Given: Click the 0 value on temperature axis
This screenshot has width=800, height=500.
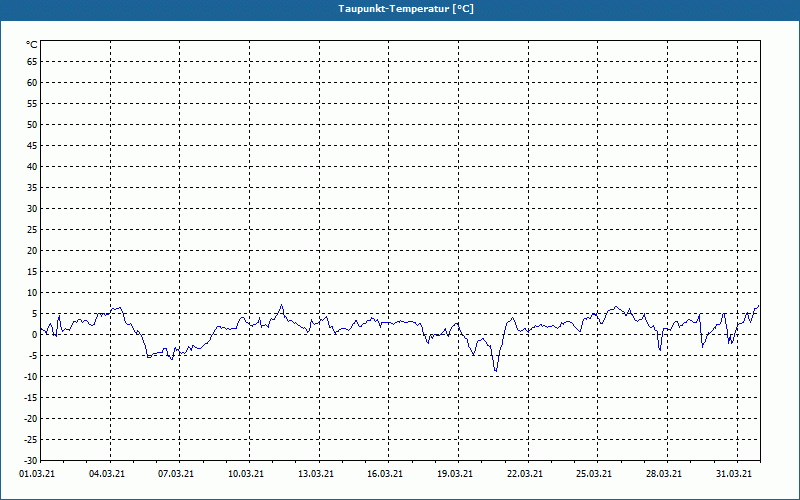Looking at the screenshot, I should 35,335.
